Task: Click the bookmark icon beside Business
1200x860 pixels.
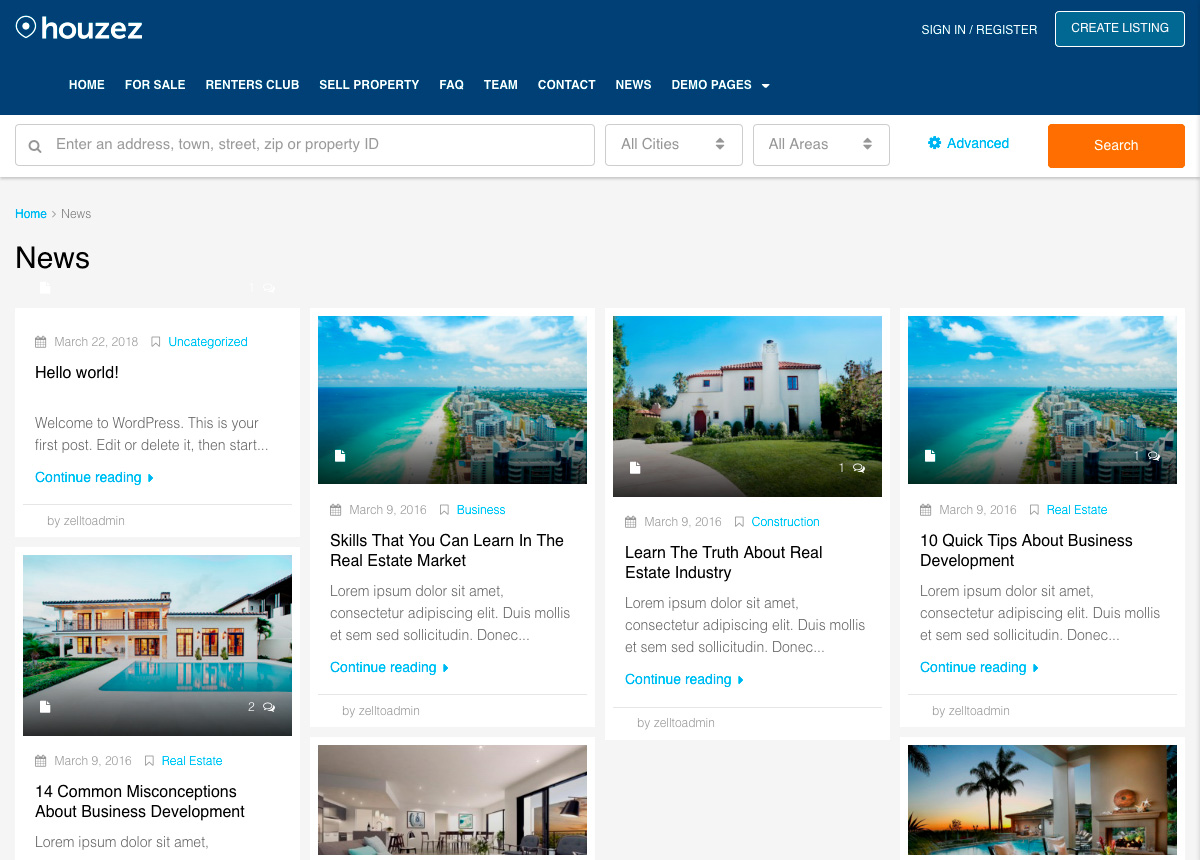Action: pos(444,510)
